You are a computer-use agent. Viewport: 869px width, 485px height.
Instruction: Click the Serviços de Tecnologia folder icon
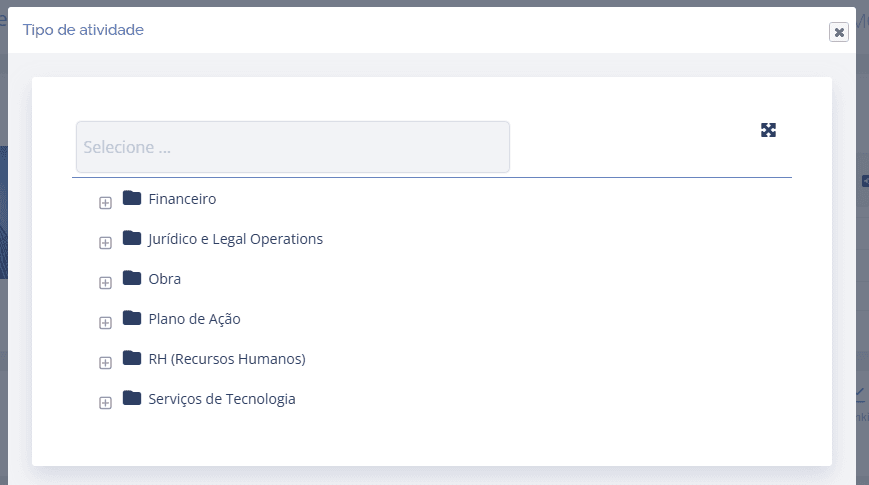132,397
